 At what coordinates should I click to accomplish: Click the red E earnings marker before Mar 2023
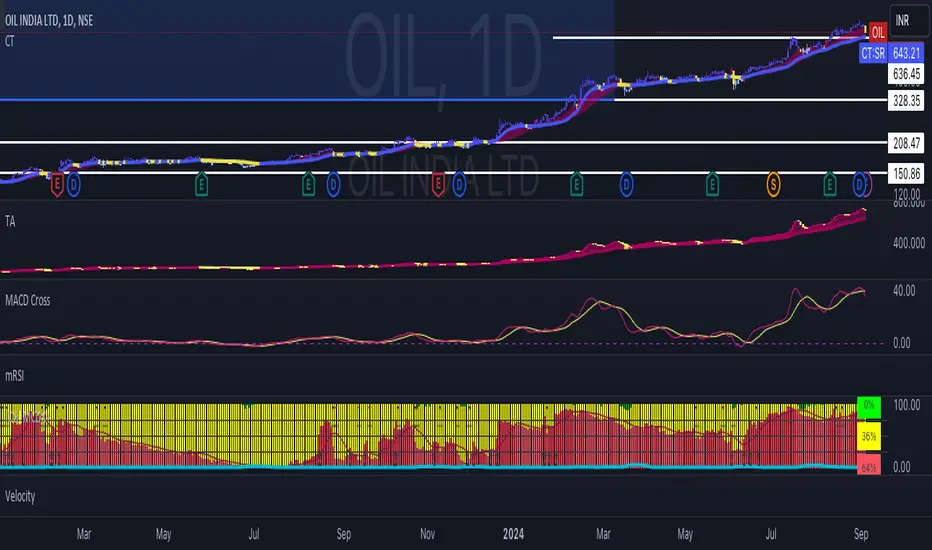point(57,185)
